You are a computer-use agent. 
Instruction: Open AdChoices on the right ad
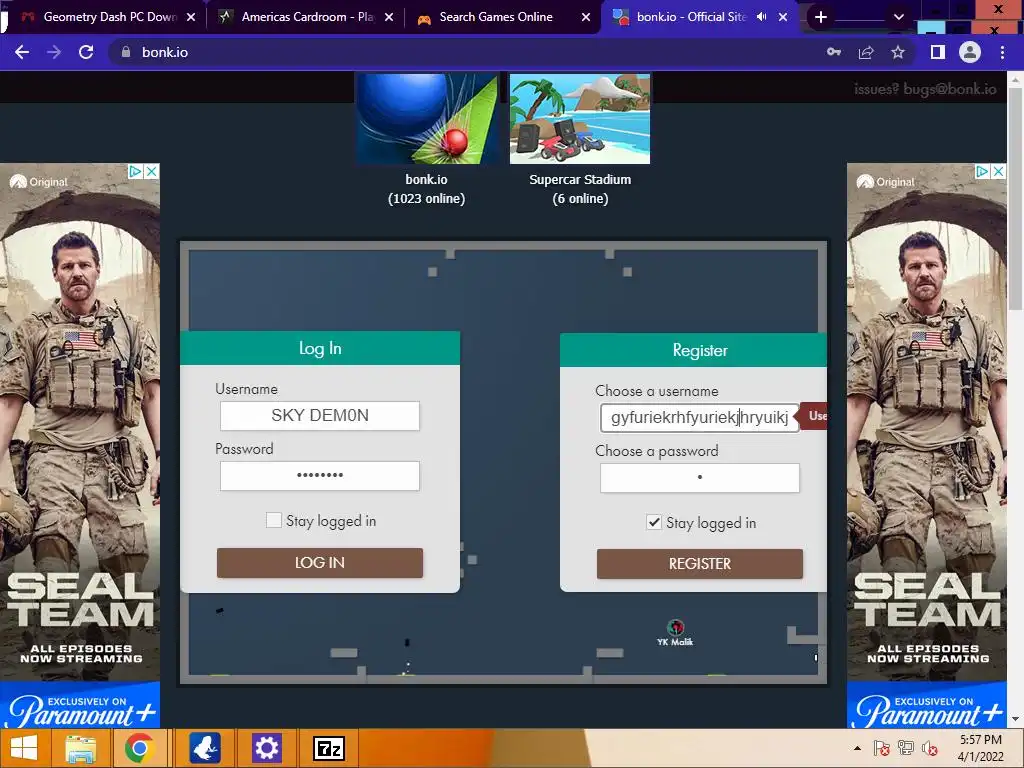click(x=982, y=171)
